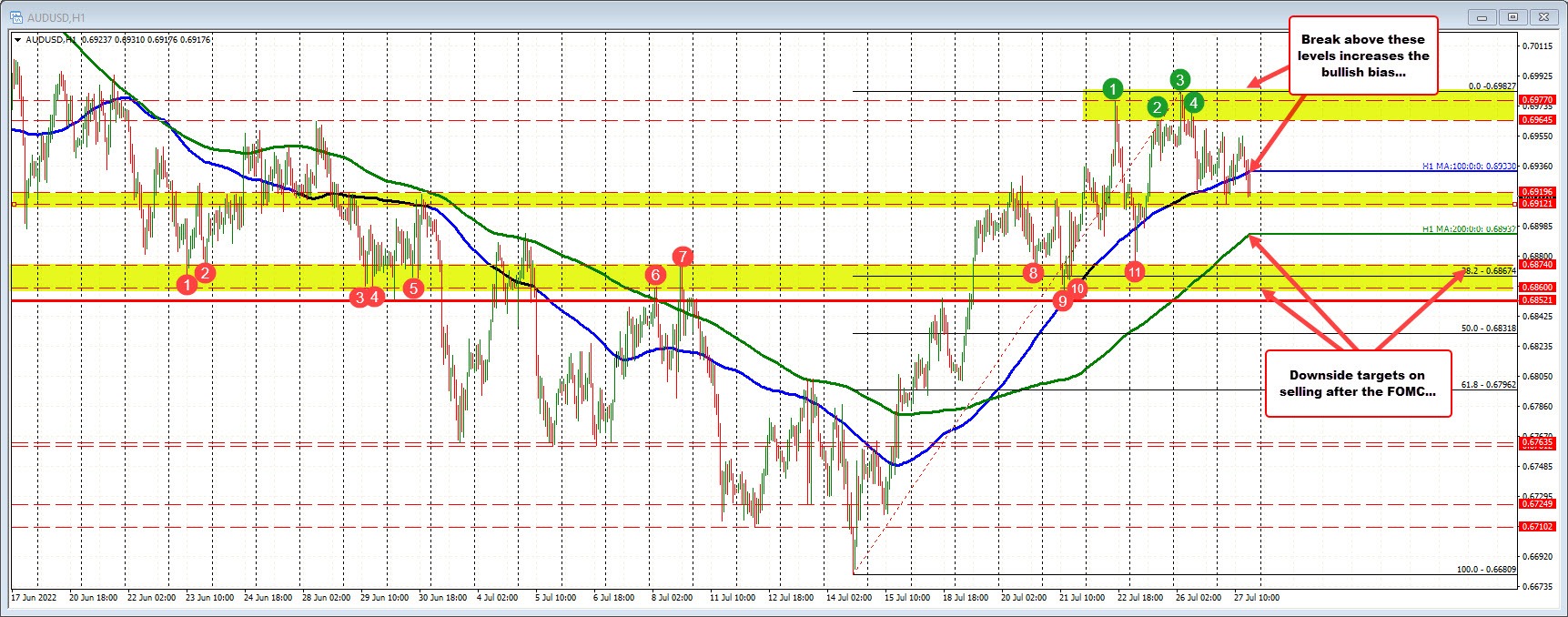Select the green circle marker numbered 1
The width and height of the screenshot is (1568, 617).
[x=1112, y=88]
